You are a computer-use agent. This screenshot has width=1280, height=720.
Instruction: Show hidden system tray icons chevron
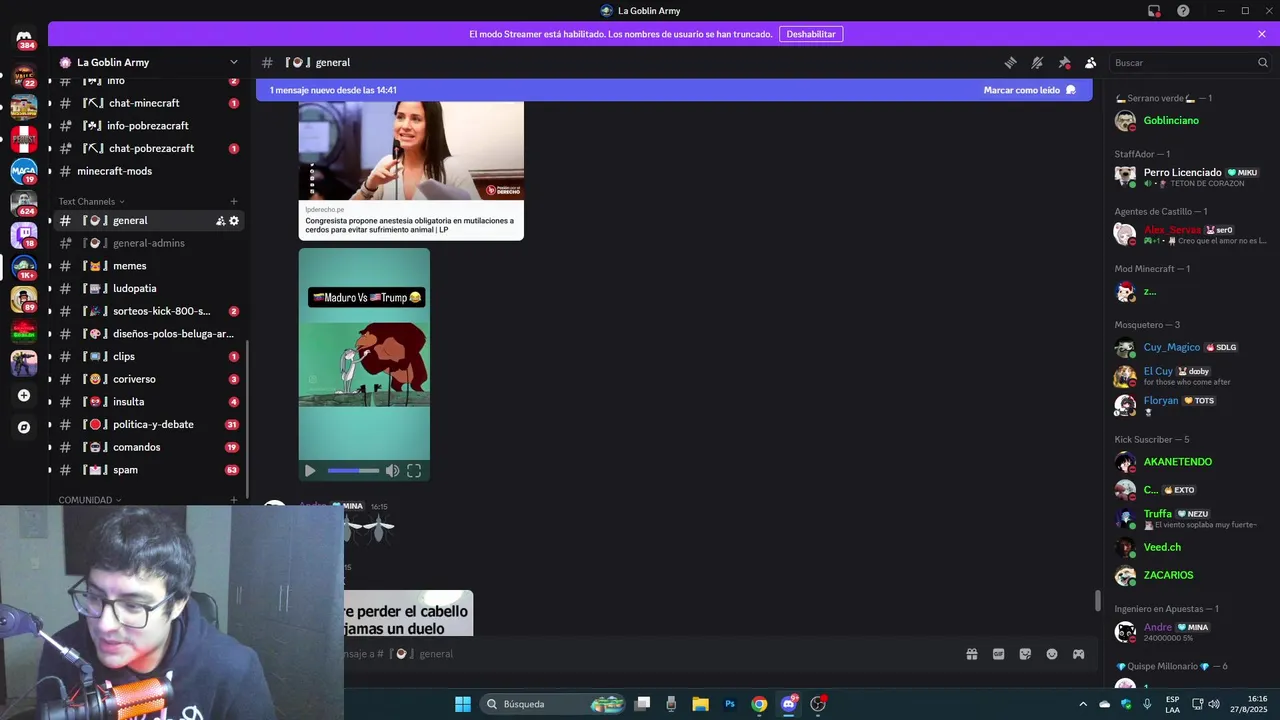(1083, 704)
